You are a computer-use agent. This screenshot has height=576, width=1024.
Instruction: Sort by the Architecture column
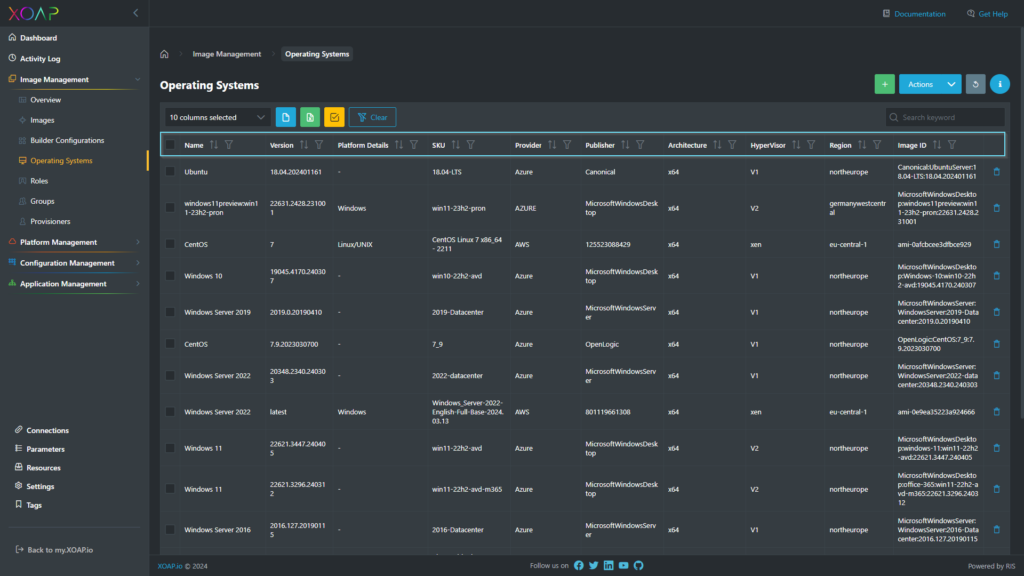[x=717, y=145]
